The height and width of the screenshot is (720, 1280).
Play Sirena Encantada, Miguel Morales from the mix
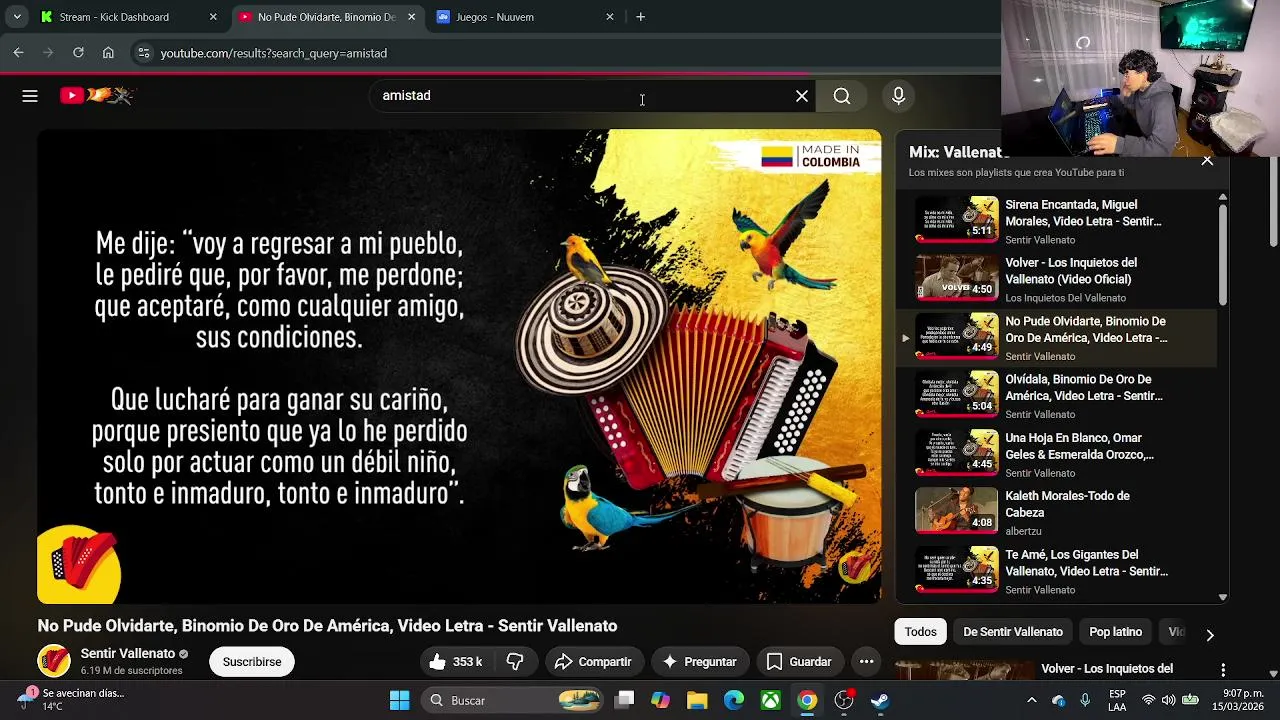1056,221
